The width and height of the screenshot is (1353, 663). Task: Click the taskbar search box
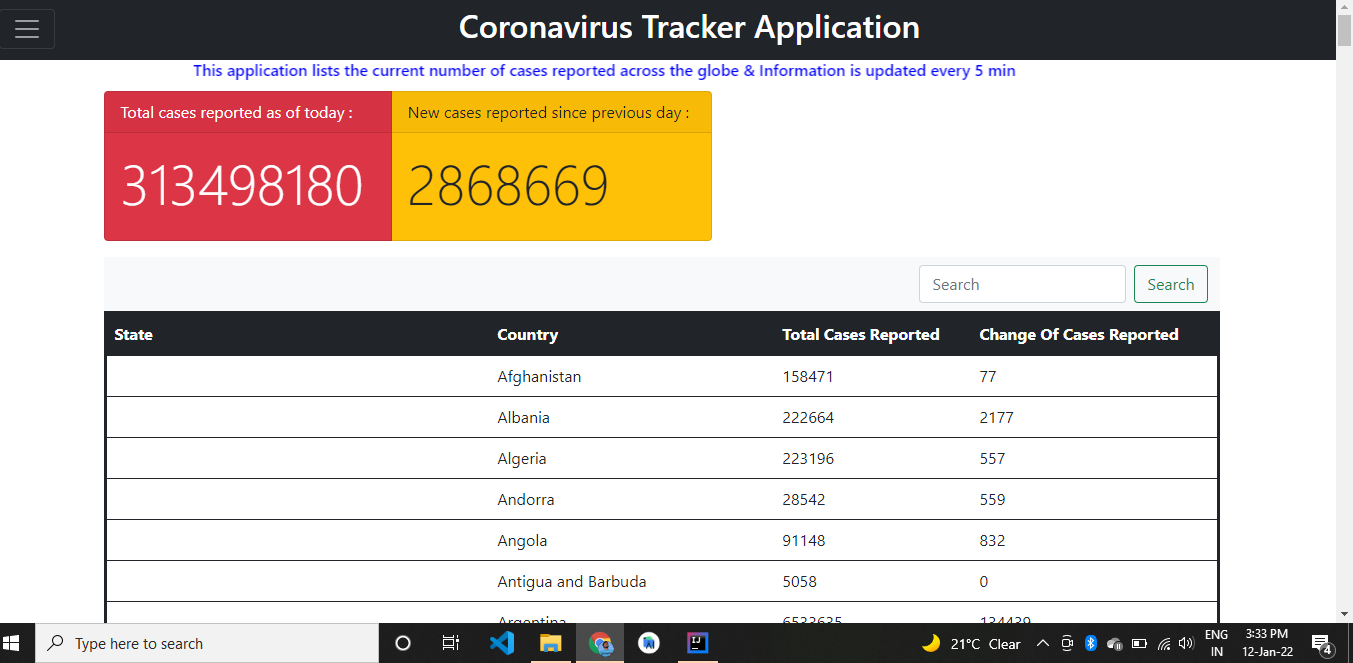[x=207, y=643]
